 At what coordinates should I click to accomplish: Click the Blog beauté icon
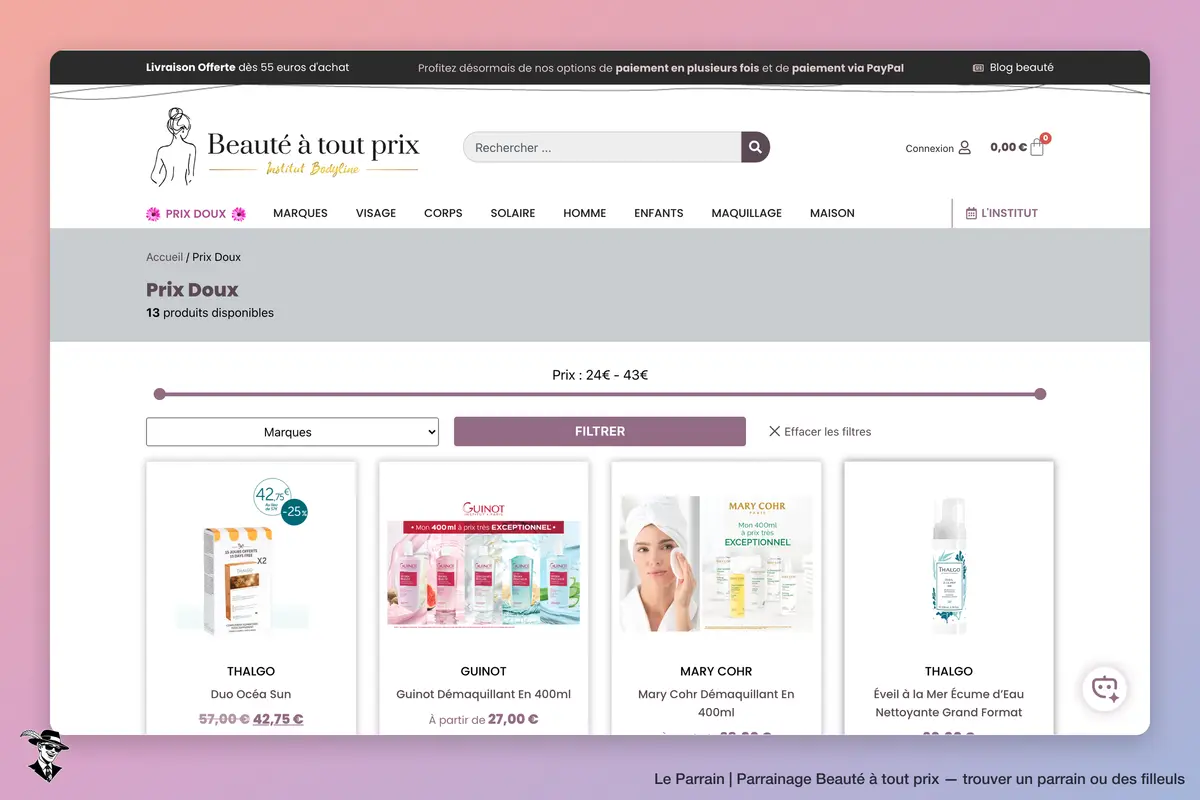coord(978,68)
